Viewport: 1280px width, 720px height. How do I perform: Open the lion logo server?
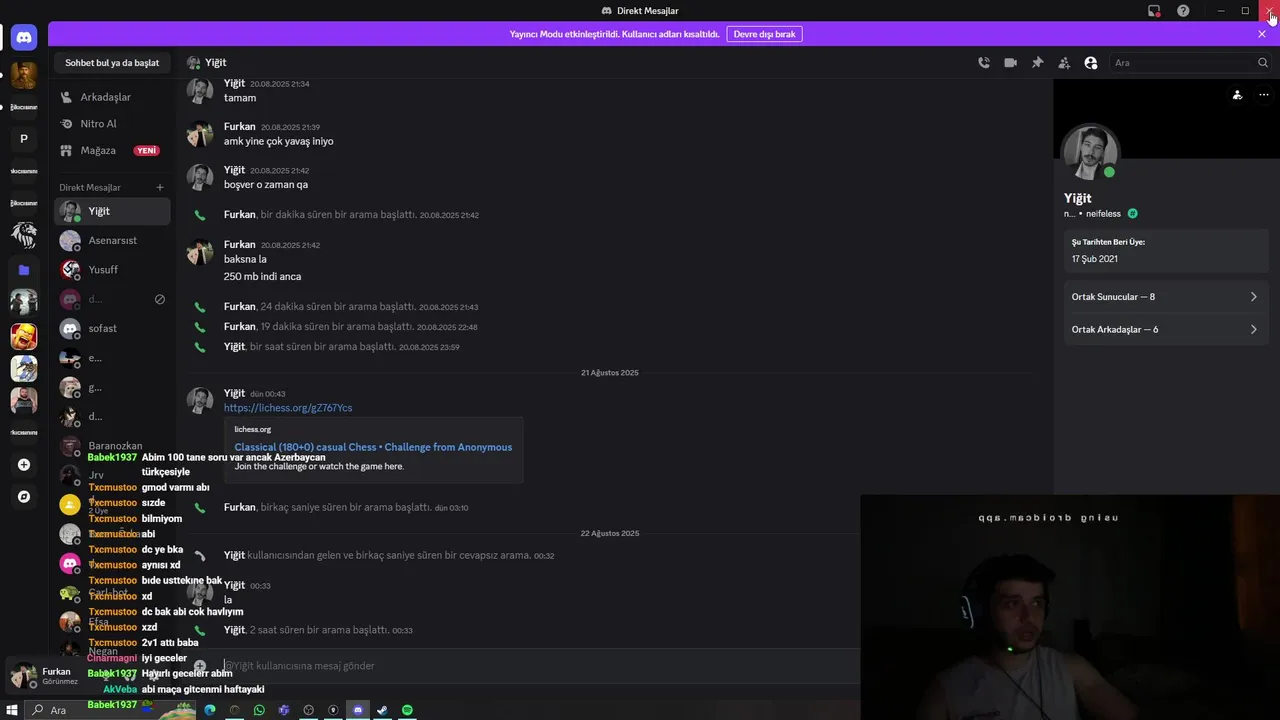pyautogui.click(x=24, y=236)
